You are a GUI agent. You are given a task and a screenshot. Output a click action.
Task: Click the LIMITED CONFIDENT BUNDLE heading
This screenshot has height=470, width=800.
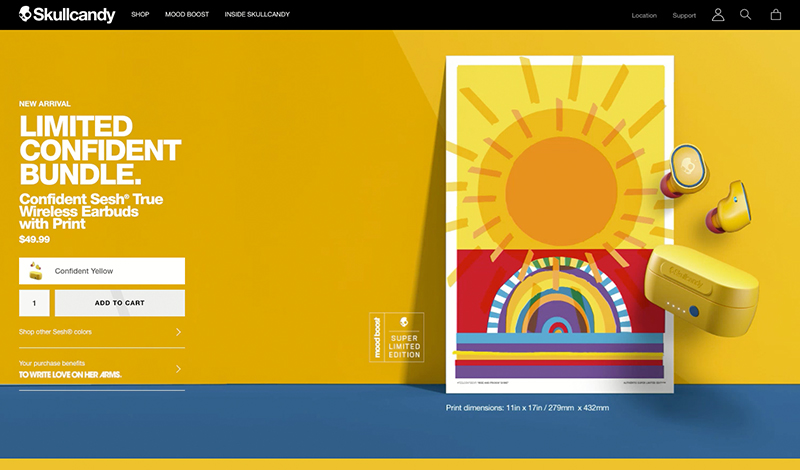(x=100, y=151)
